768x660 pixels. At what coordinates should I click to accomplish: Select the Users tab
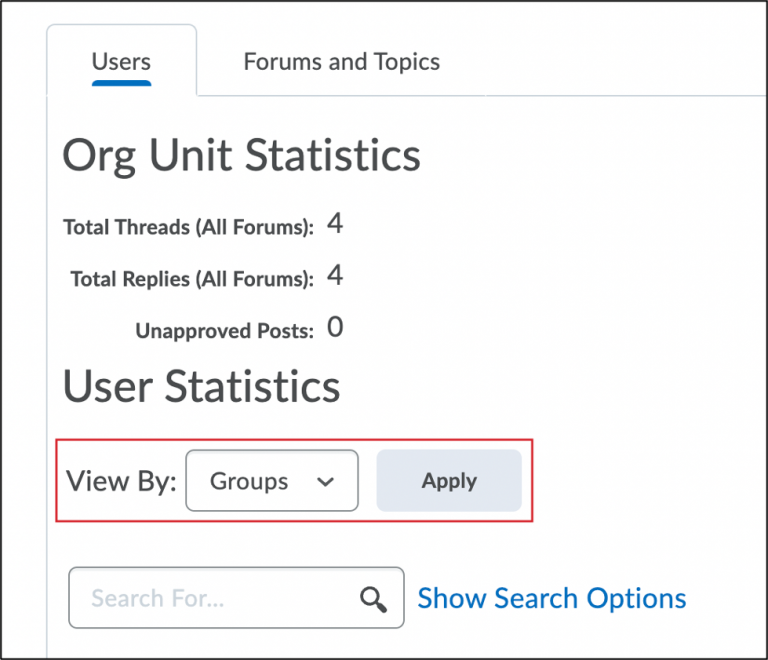(x=121, y=62)
